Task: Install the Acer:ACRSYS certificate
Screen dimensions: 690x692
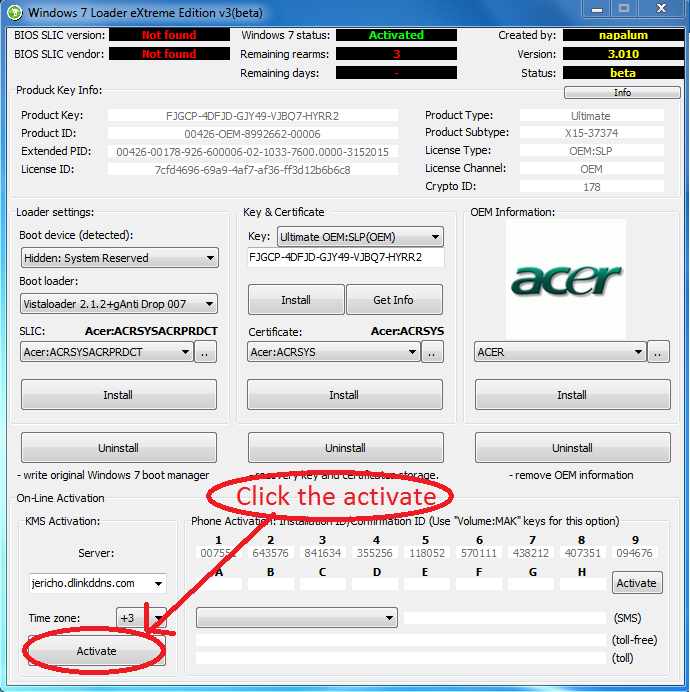Action: [345, 395]
